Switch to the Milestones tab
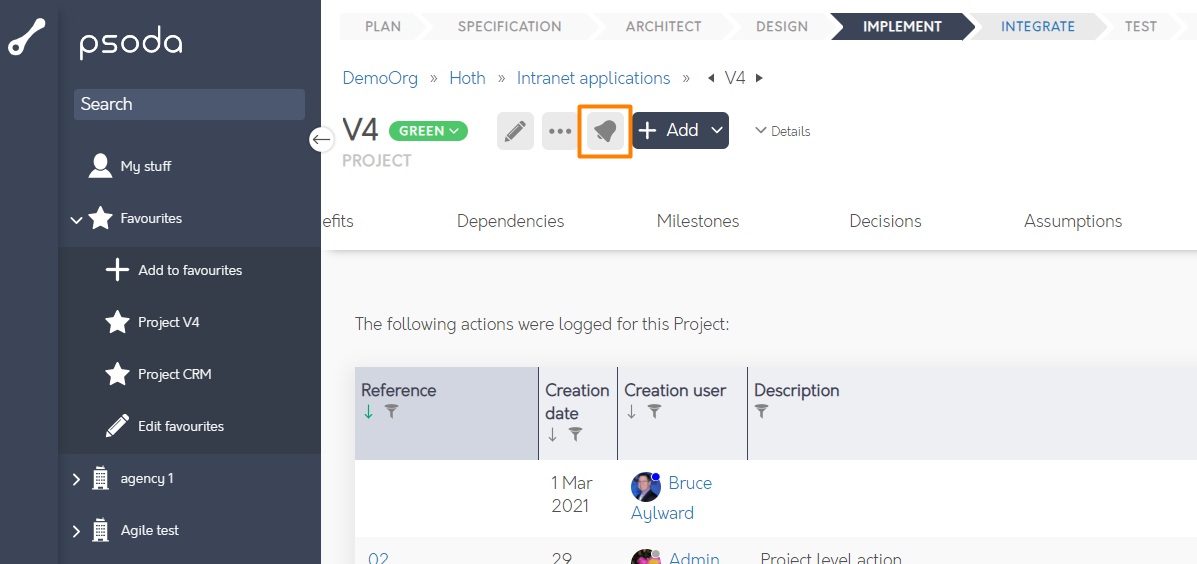The width and height of the screenshot is (1197, 564). (698, 221)
